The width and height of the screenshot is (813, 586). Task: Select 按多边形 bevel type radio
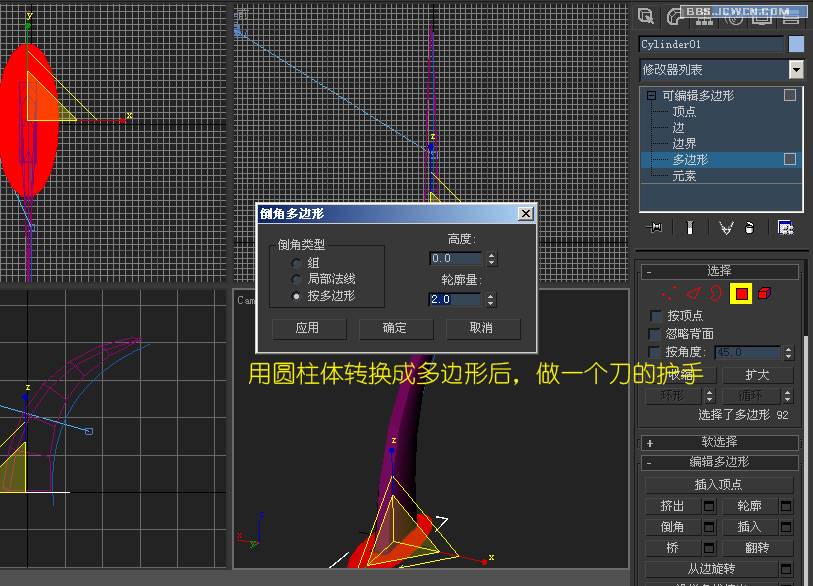tap(296, 296)
